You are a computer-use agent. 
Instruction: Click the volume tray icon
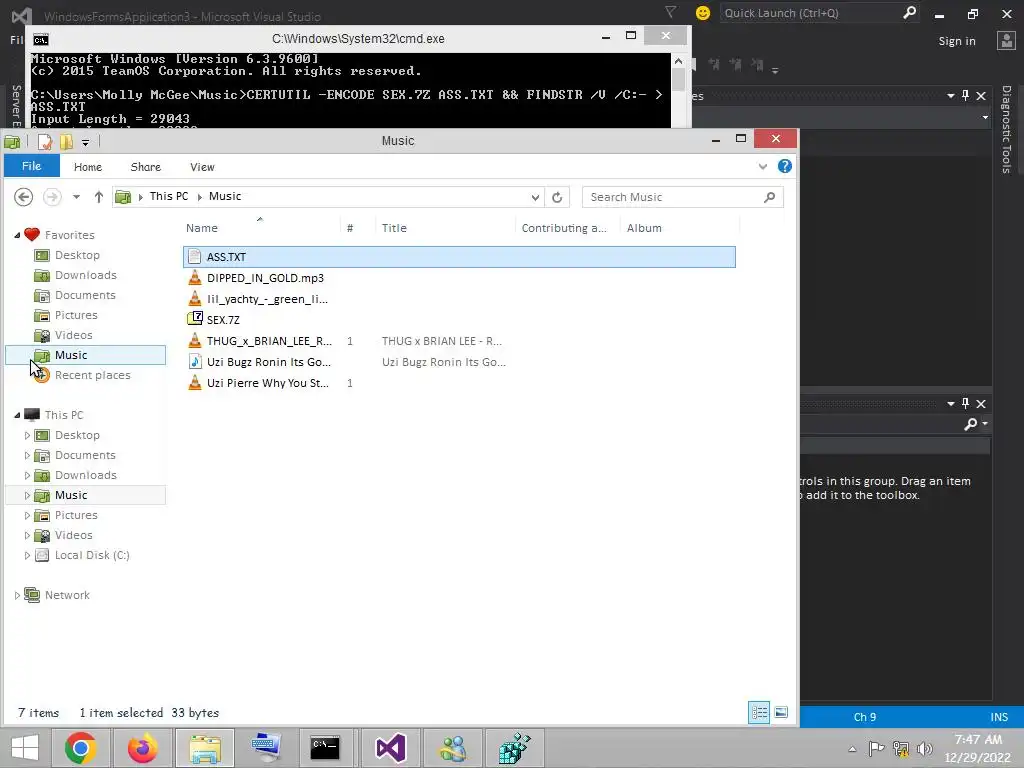point(925,748)
